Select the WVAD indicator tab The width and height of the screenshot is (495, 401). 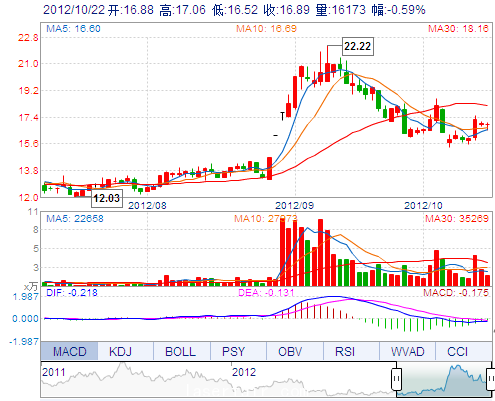[x=407, y=351]
